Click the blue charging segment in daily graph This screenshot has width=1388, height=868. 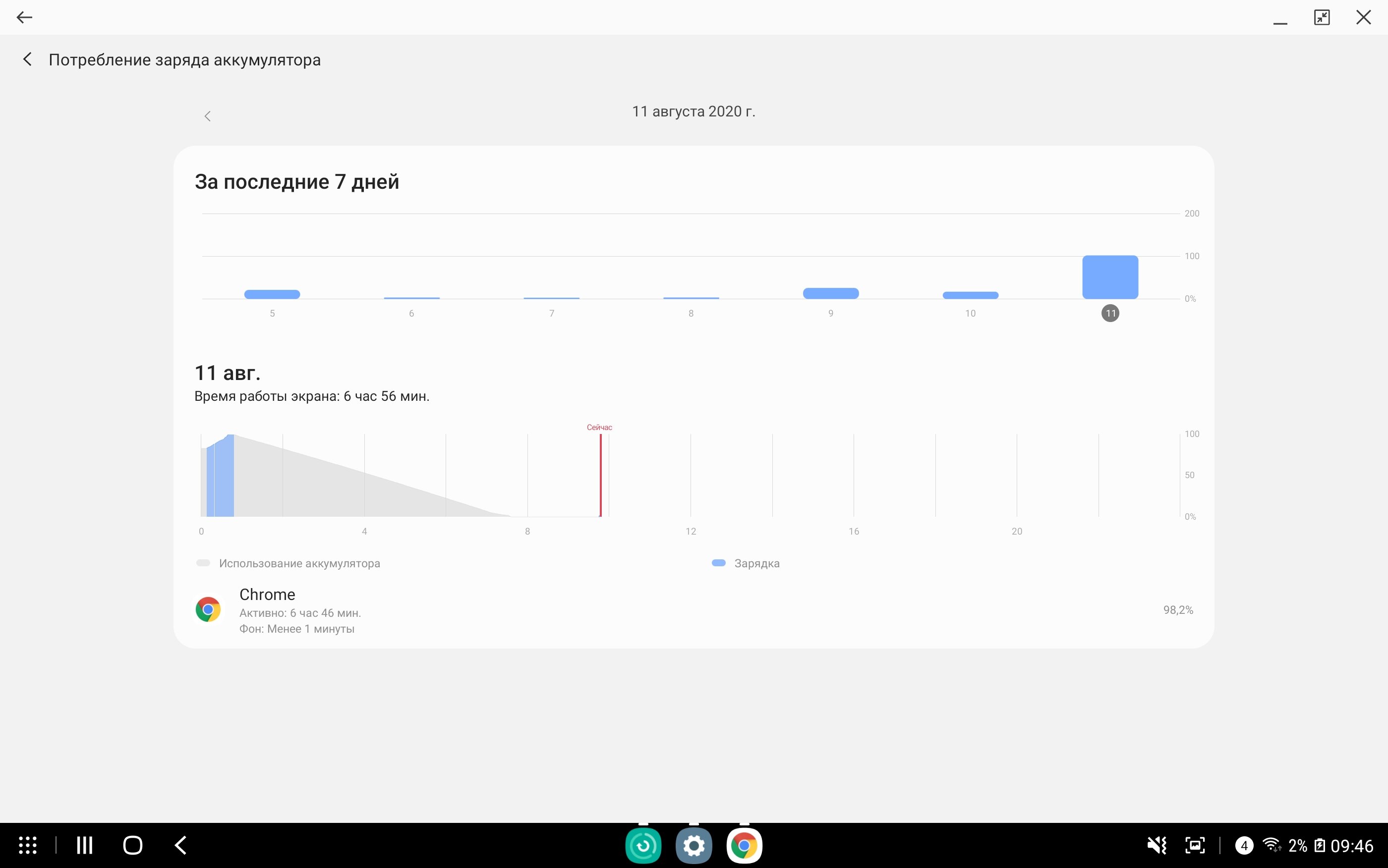coord(221,476)
